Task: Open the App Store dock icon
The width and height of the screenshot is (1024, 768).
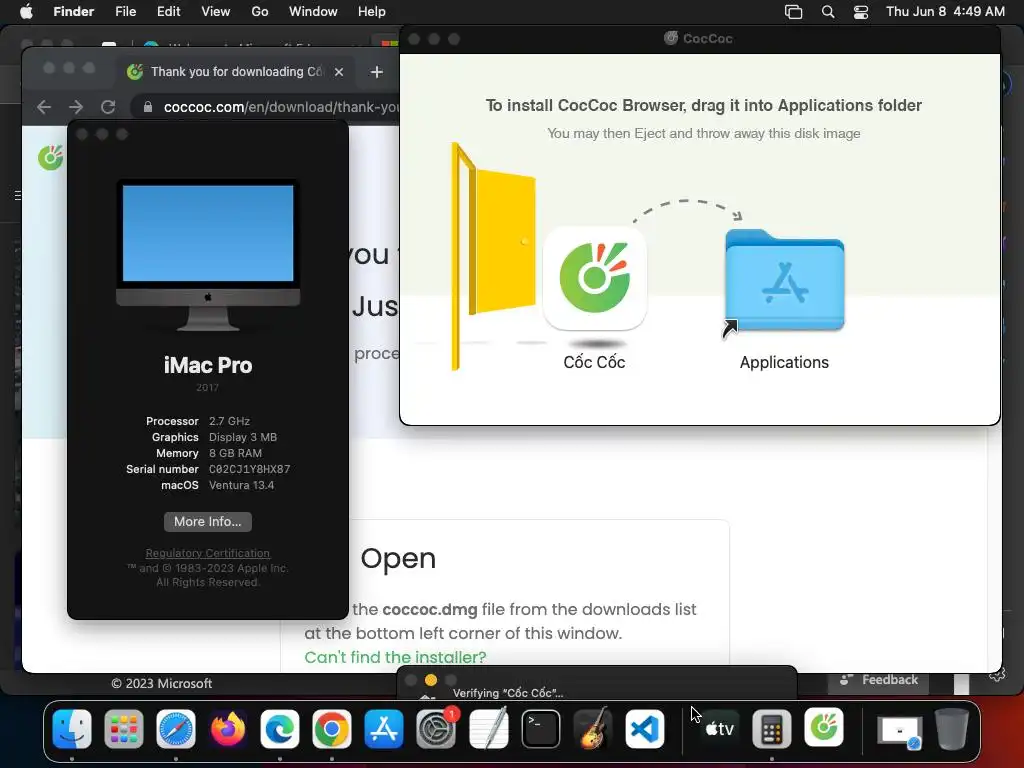Action: pos(384,728)
